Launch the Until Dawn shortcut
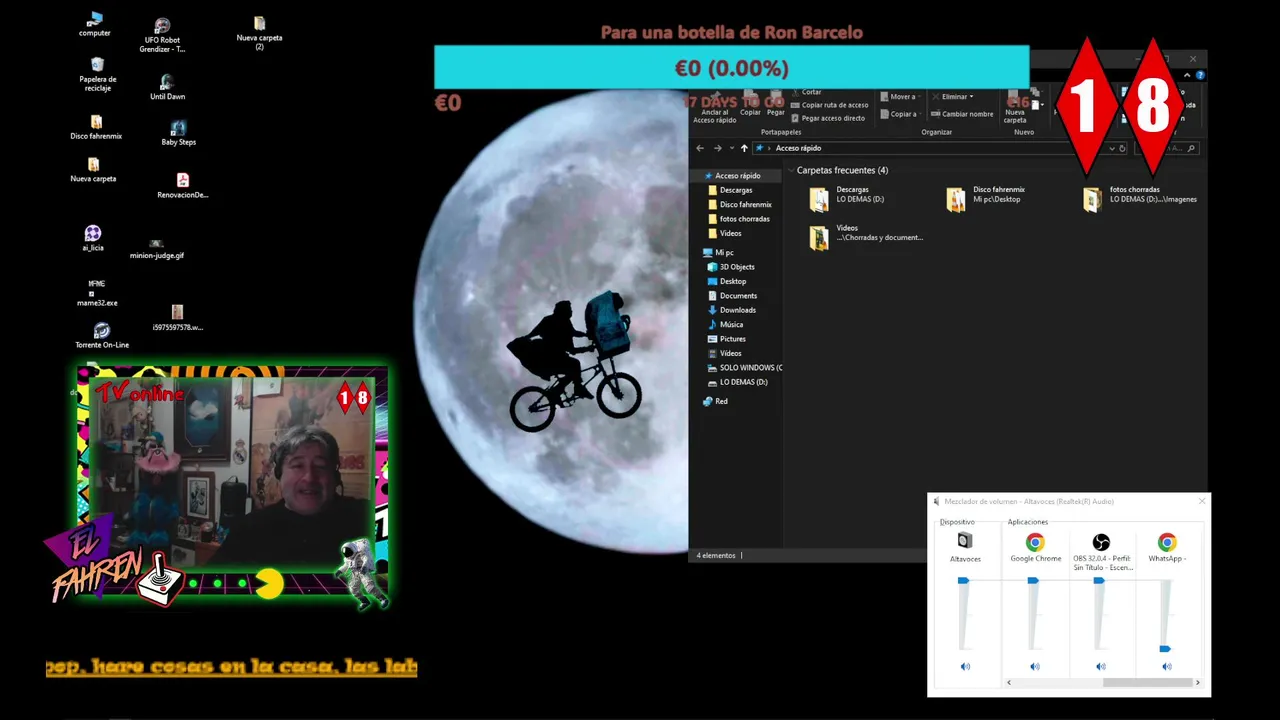The height and width of the screenshot is (720, 1280). click(167, 87)
